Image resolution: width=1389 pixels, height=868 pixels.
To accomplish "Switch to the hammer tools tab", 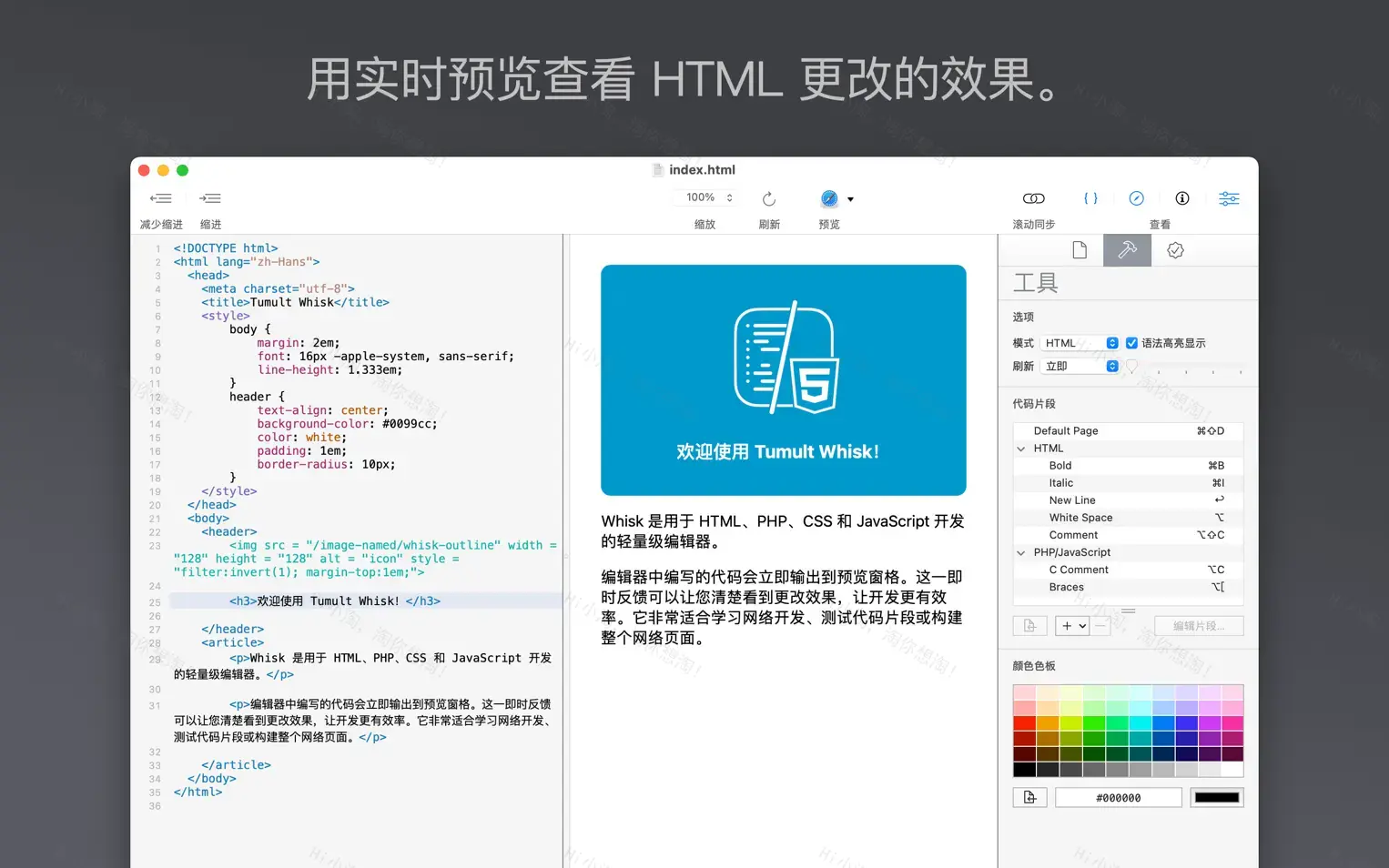I will tap(1127, 249).
